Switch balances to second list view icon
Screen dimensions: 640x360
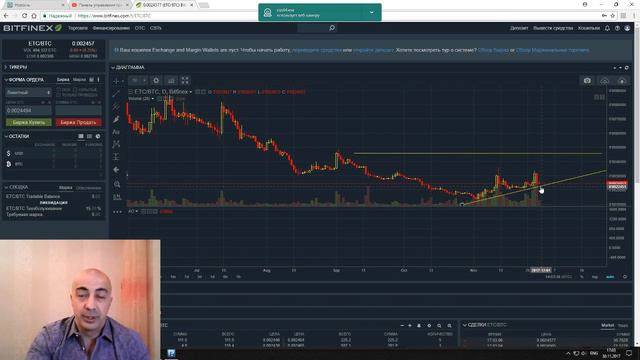89,136
